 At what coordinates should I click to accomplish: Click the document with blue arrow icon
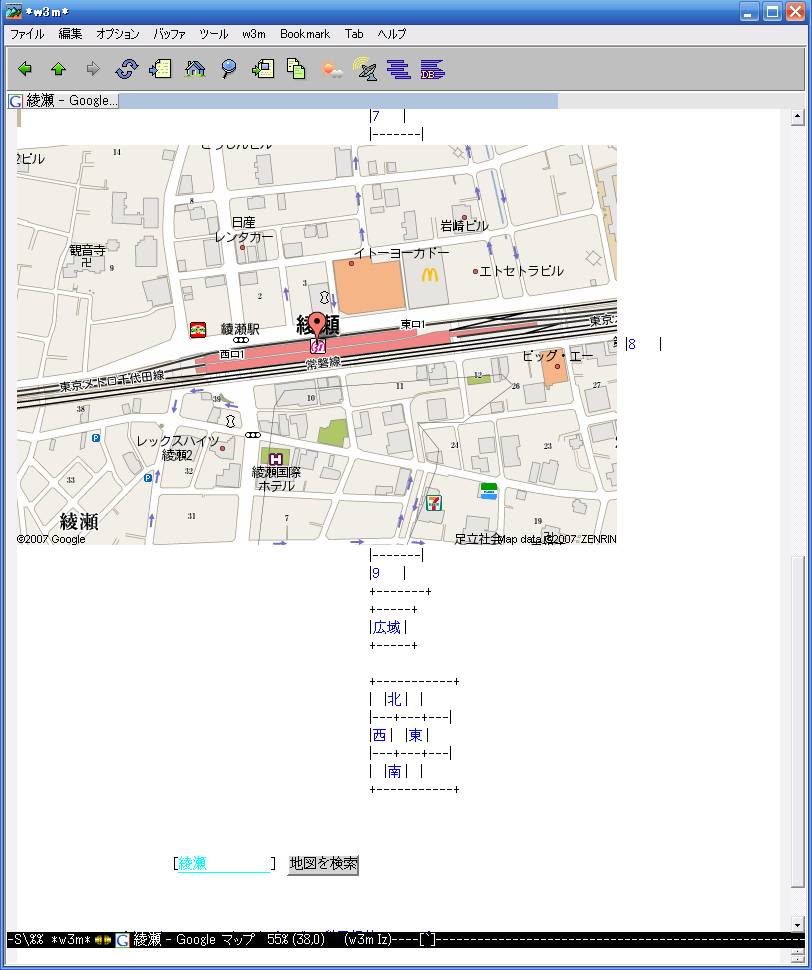pos(160,69)
